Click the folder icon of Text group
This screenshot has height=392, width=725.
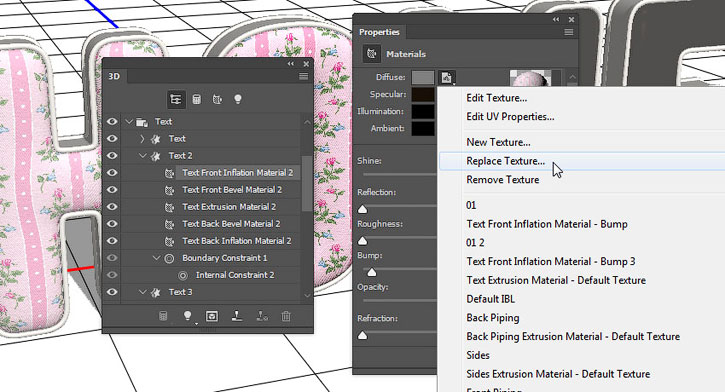coord(141,122)
